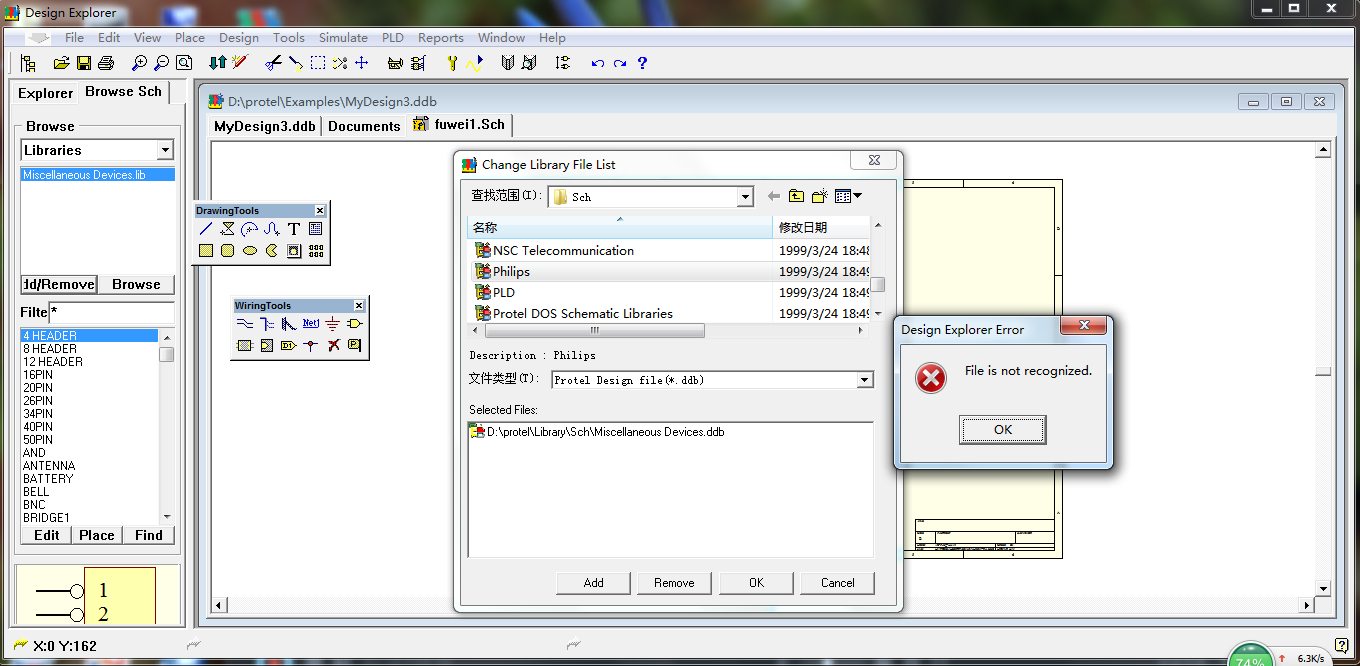Click the dashed-rectangle Select Area icon

click(317, 63)
